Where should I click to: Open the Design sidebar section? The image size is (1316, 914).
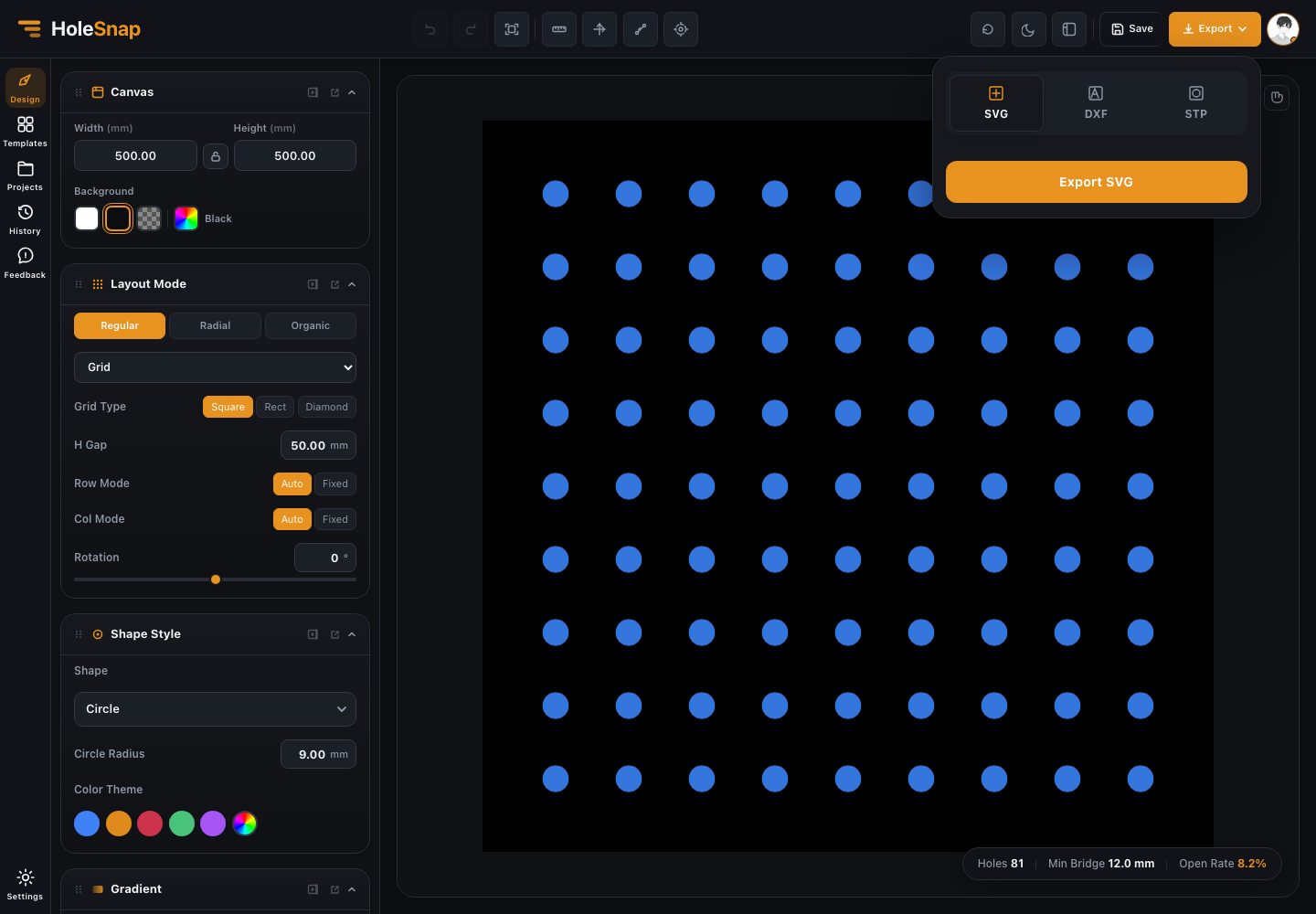click(x=26, y=88)
